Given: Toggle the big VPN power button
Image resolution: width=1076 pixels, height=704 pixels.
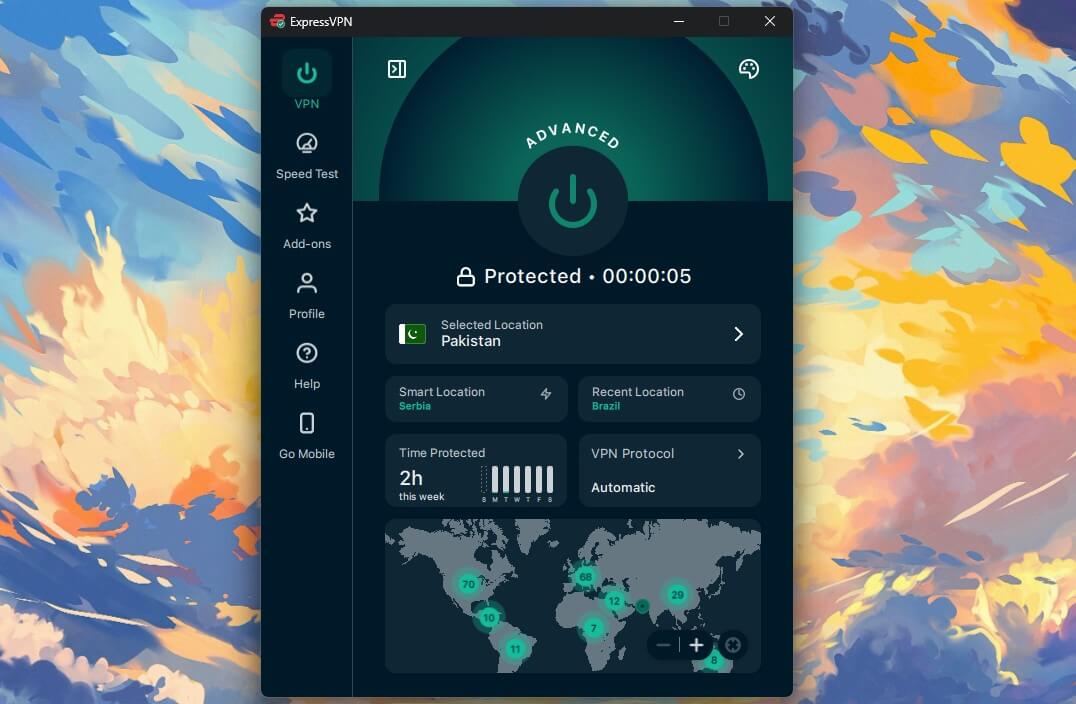Looking at the screenshot, I should click(573, 200).
